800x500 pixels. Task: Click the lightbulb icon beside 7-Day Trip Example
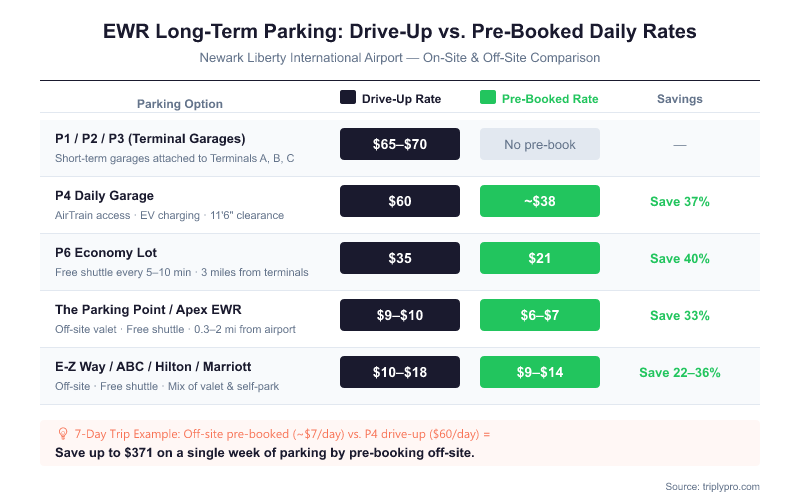pos(63,434)
